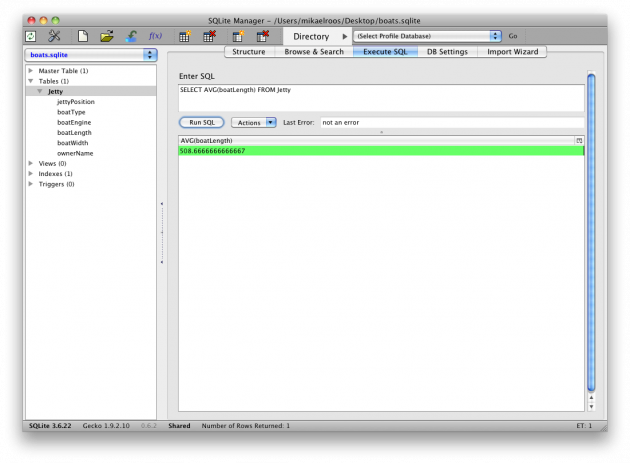Click the Gecko 1.9.2.10 status text

pos(106,426)
